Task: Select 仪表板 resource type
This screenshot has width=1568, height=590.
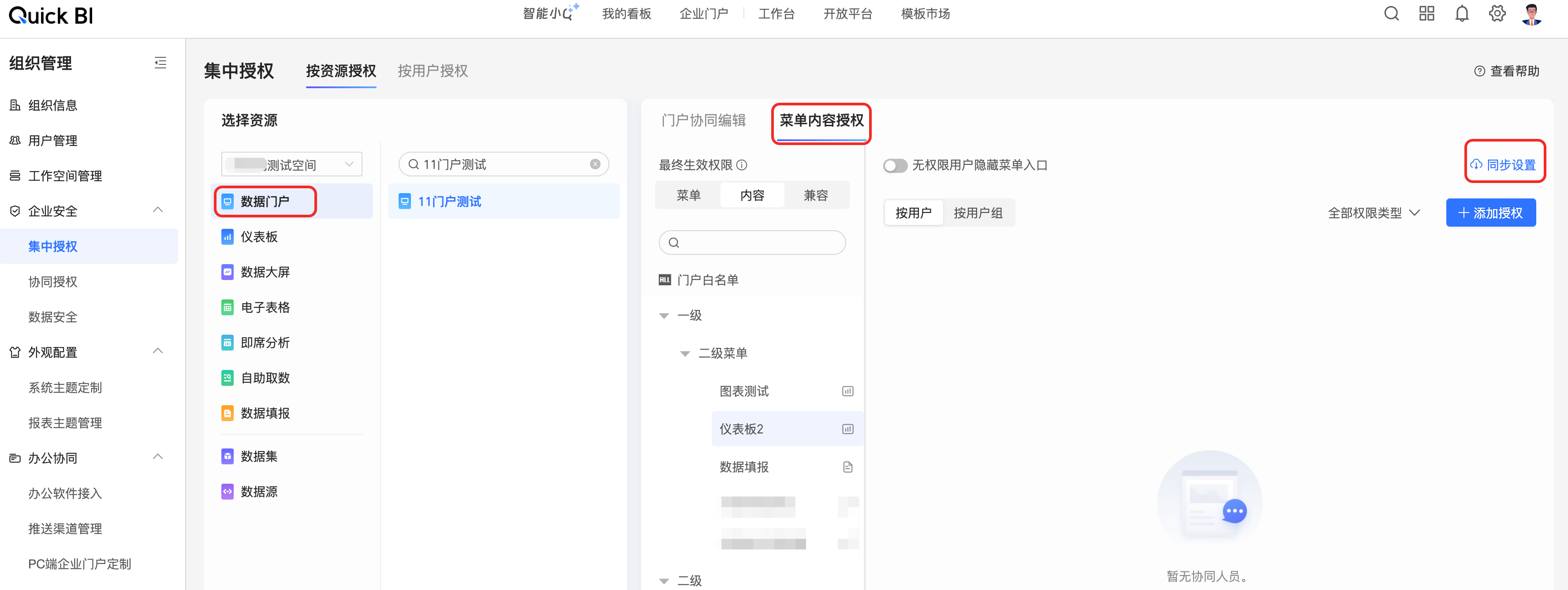Action: point(259,237)
